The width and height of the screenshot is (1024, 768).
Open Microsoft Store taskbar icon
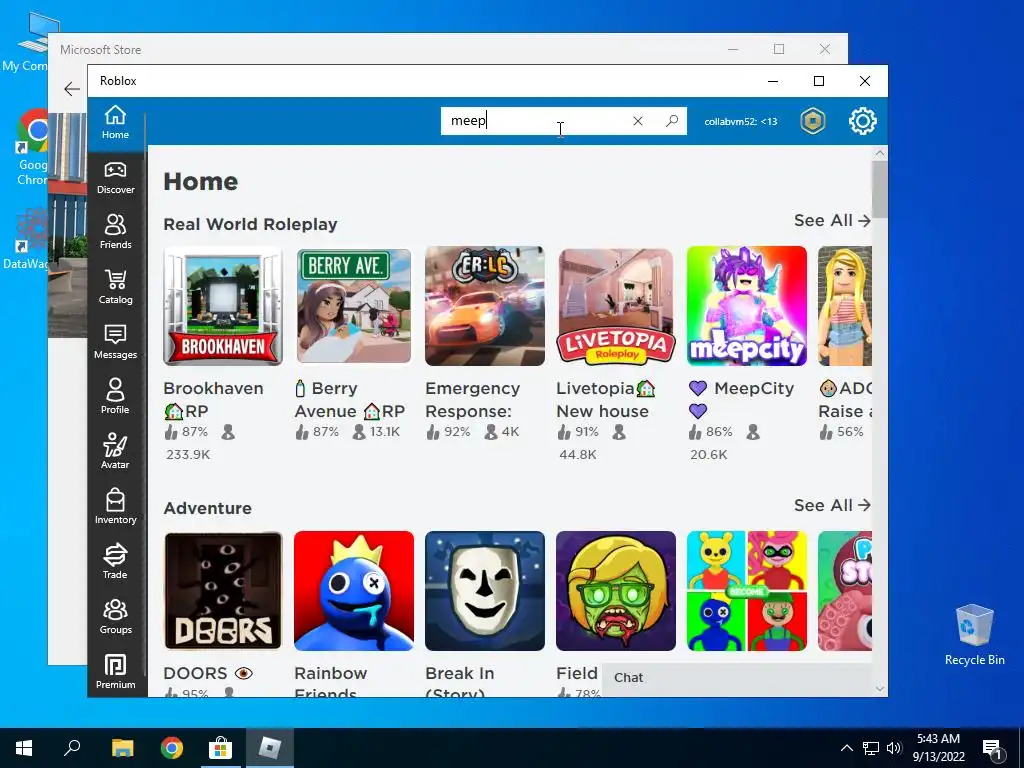pyautogui.click(x=221, y=748)
